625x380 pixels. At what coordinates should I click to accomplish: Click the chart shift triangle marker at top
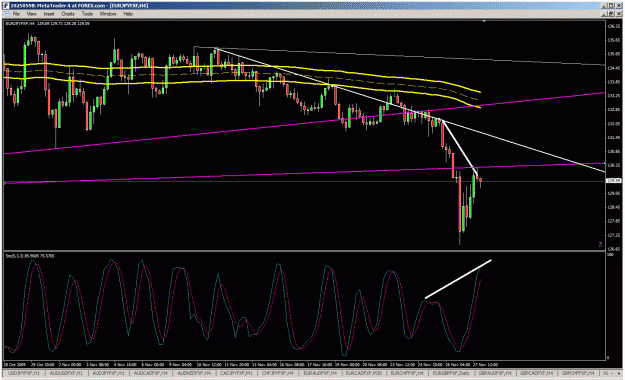tap(484, 21)
